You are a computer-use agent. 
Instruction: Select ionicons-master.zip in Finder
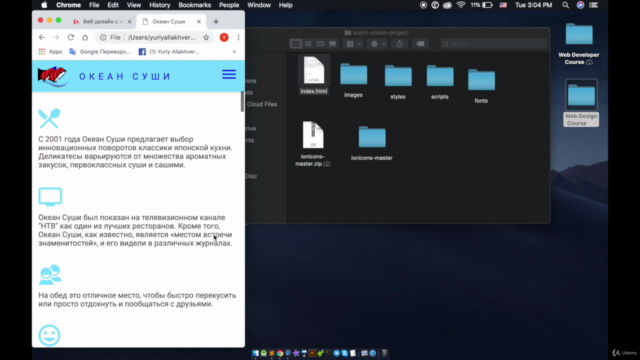313,144
